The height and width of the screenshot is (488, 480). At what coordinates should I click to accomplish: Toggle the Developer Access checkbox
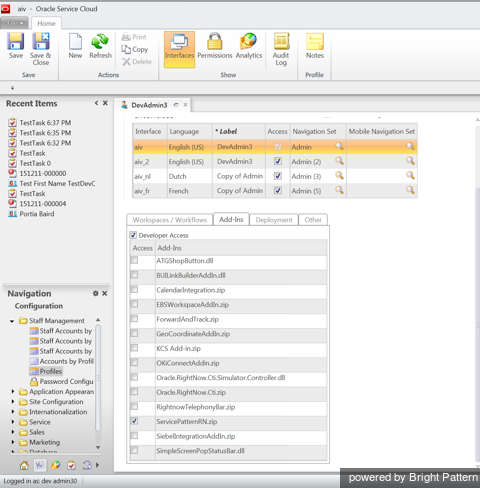(x=133, y=235)
